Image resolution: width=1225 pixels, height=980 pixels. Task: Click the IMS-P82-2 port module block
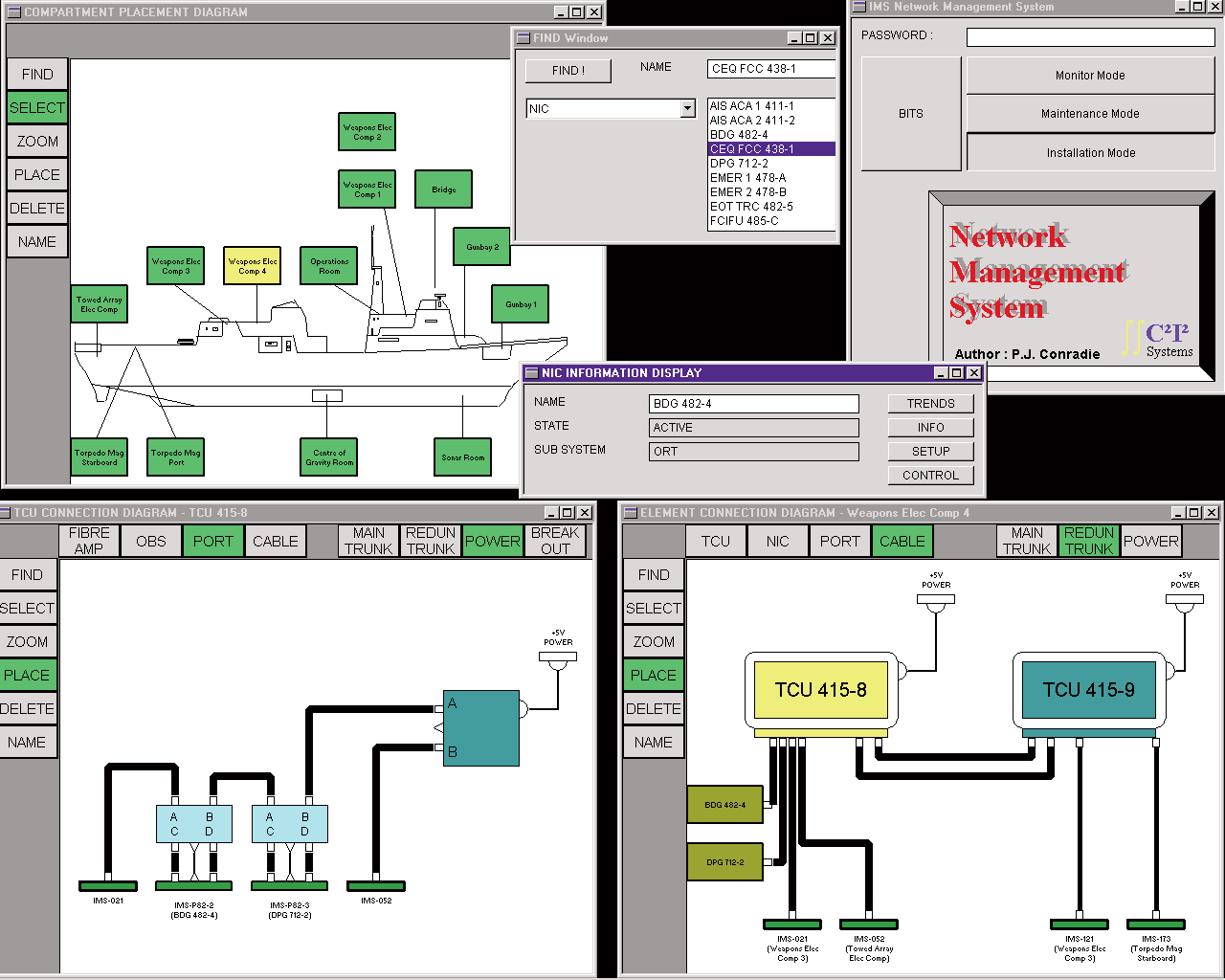tap(194, 824)
